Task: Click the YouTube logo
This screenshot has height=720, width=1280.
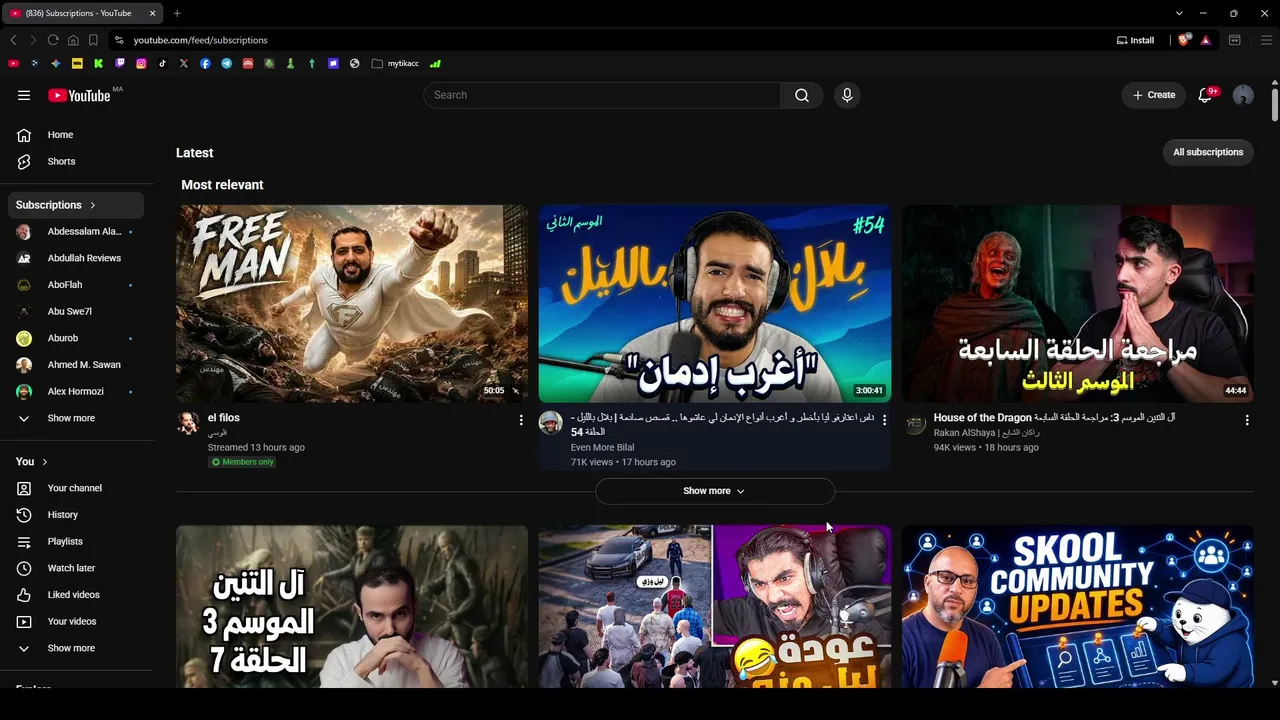Action: [x=79, y=95]
